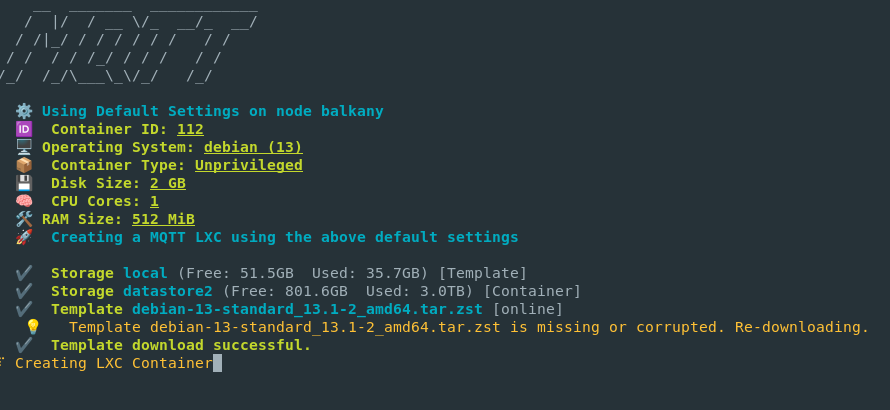Click the check mark next to Storage local
Image resolution: width=890 pixels, height=410 pixels.
click(x=24, y=273)
